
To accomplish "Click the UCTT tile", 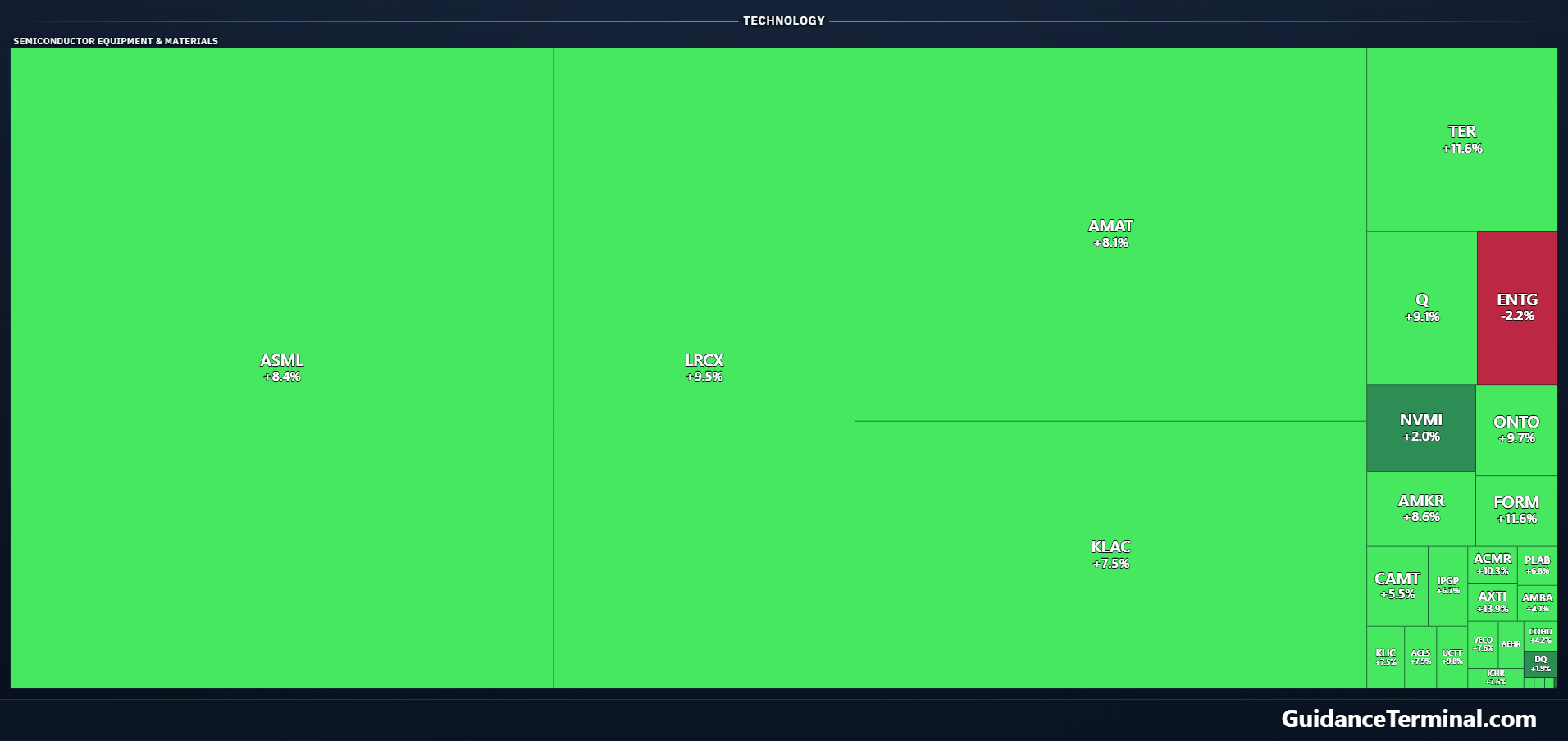I will [x=1452, y=657].
